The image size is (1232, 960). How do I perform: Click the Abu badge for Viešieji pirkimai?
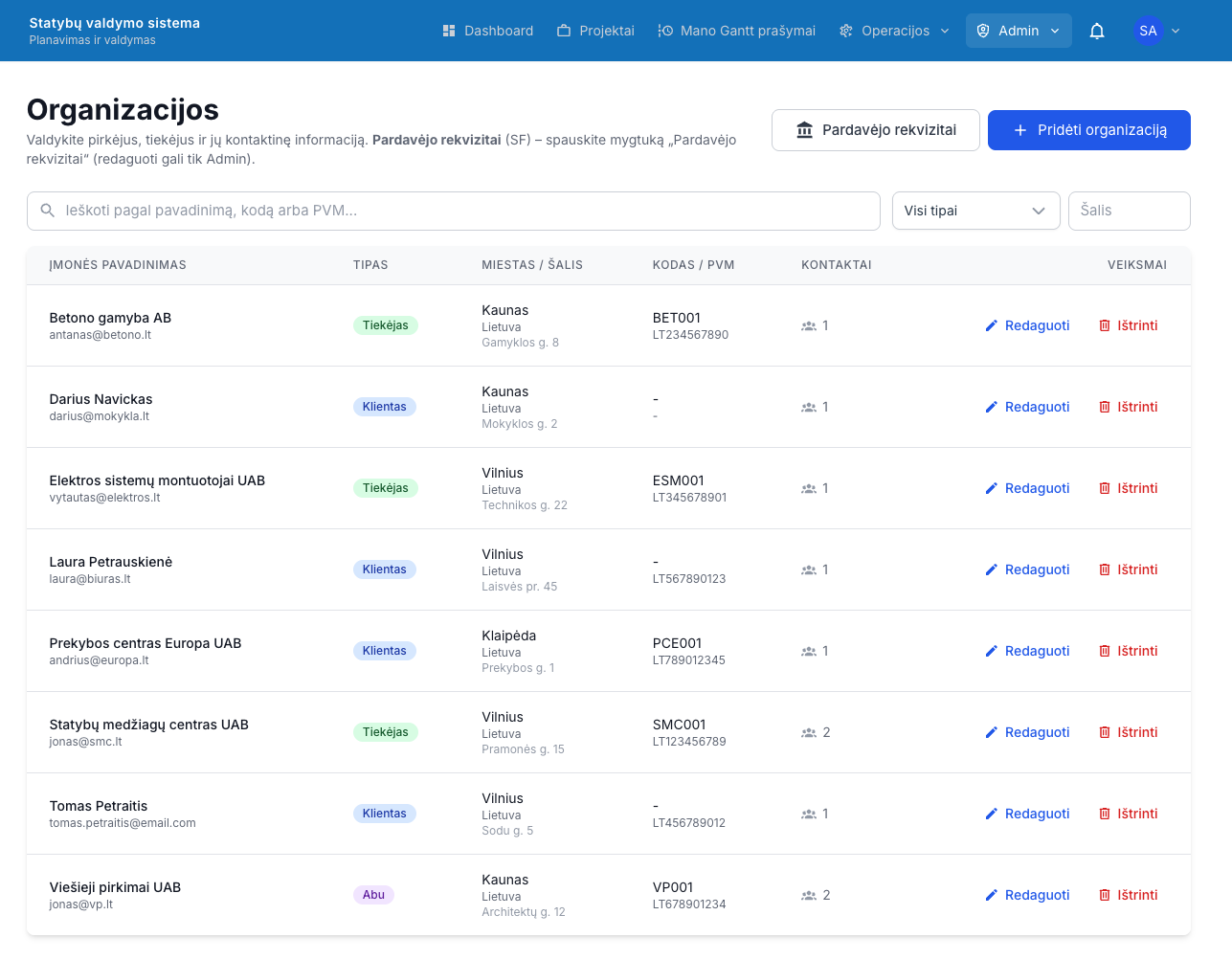coord(373,895)
